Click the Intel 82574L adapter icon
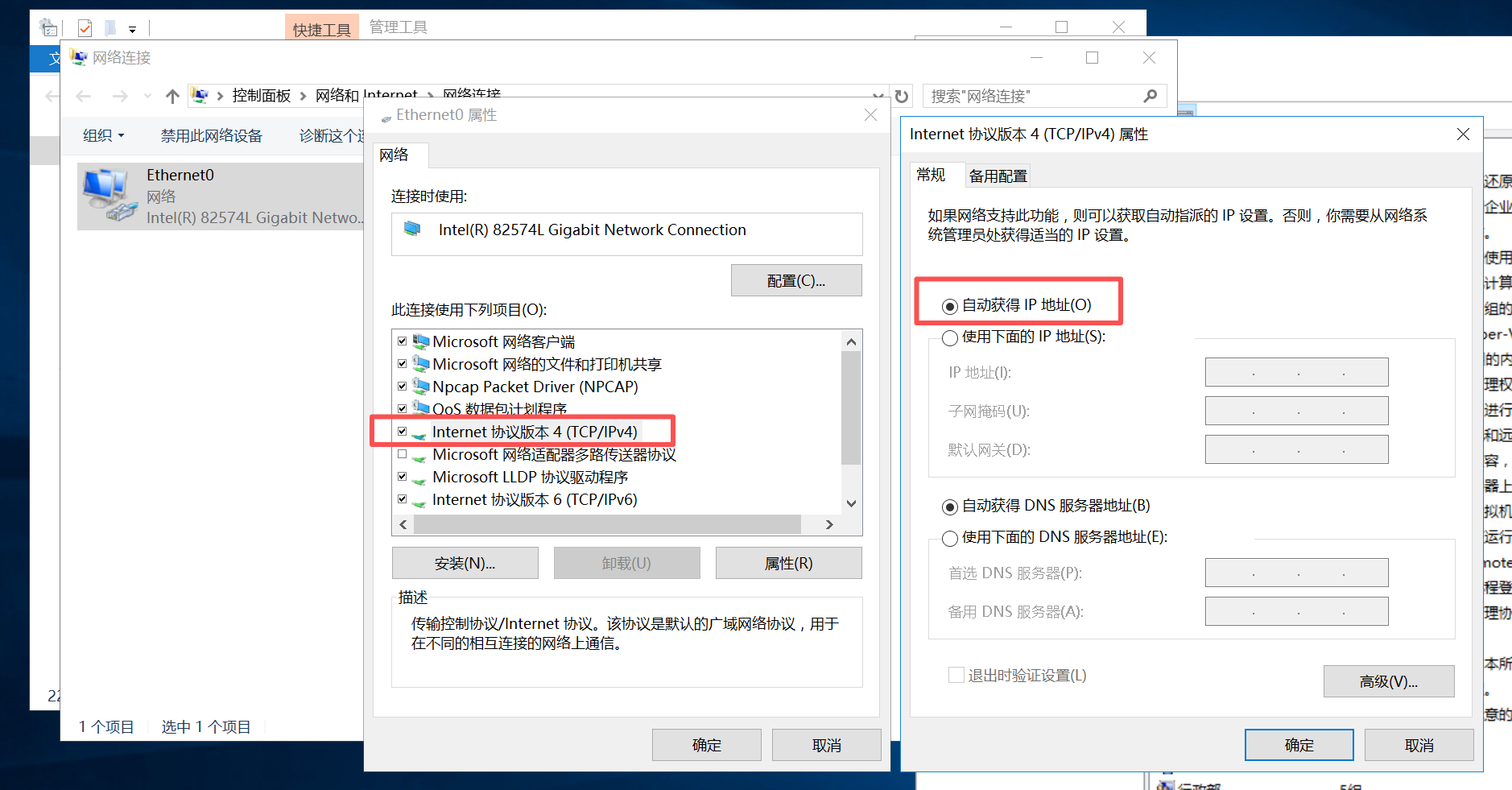Image resolution: width=1512 pixels, height=790 pixels. (412, 230)
